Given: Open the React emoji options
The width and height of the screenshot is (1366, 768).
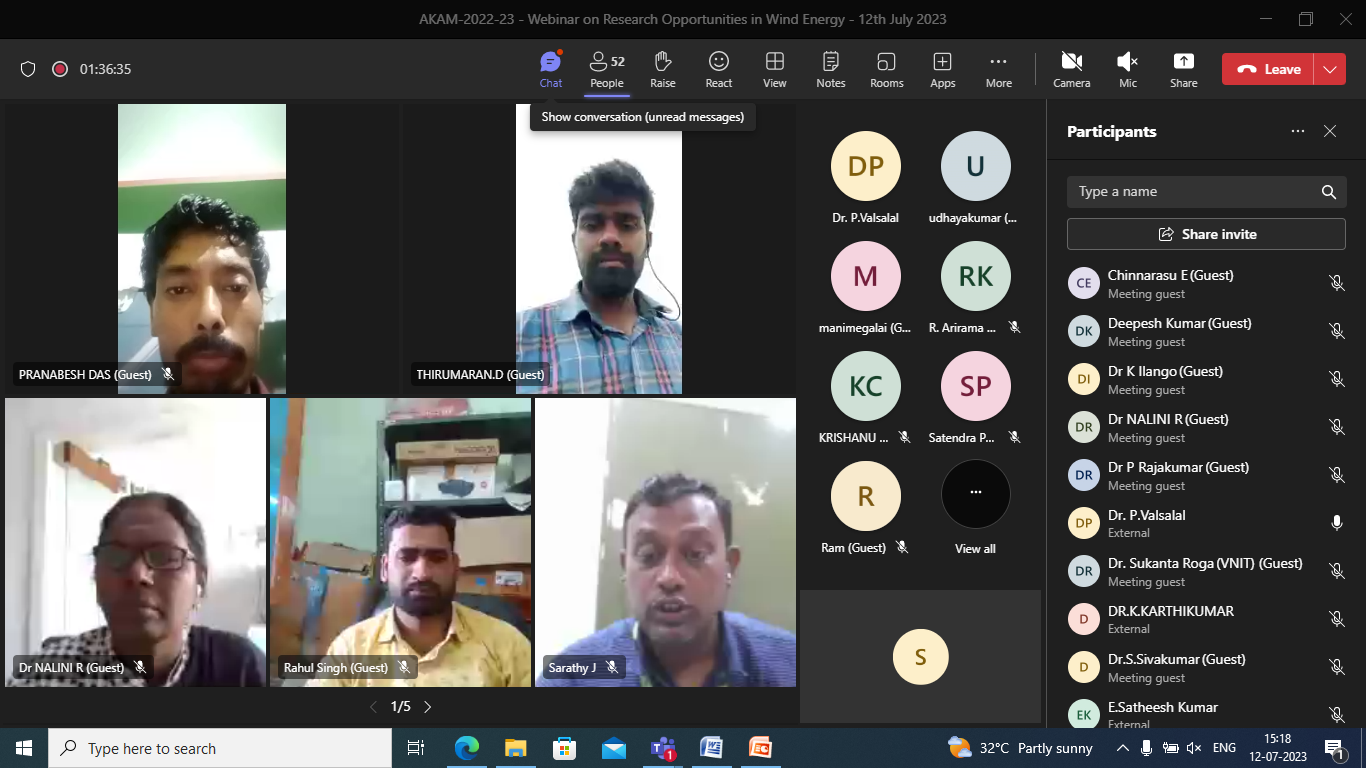Looking at the screenshot, I should point(718,69).
